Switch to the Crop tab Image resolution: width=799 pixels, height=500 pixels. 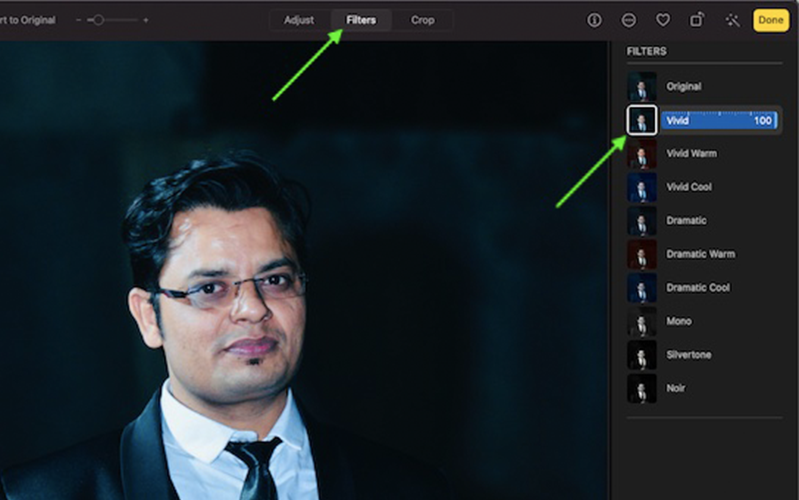[x=422, y=20]
